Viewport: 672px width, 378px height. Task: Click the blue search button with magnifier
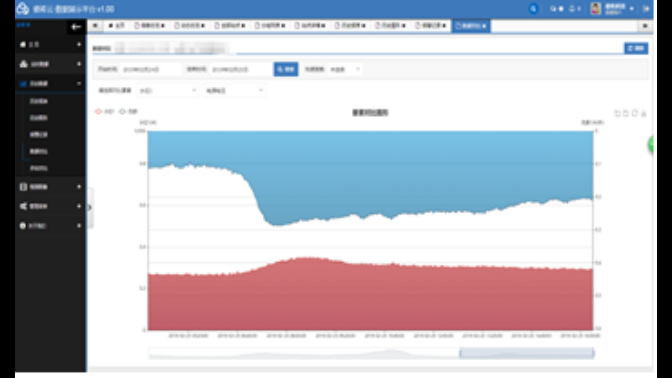[x=286, y=69]
